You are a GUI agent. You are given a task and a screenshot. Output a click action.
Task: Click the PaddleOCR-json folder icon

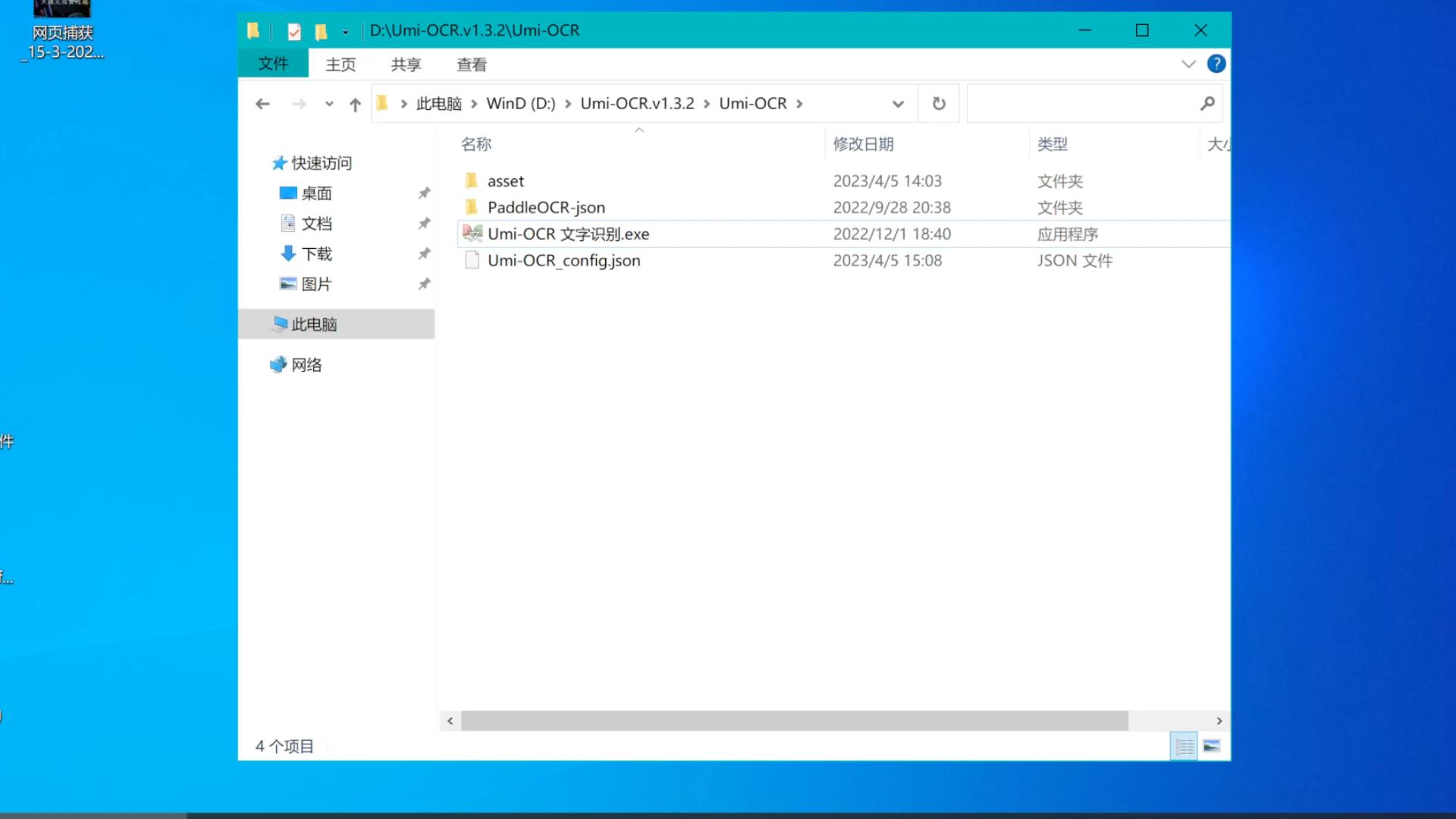(471, 207)
